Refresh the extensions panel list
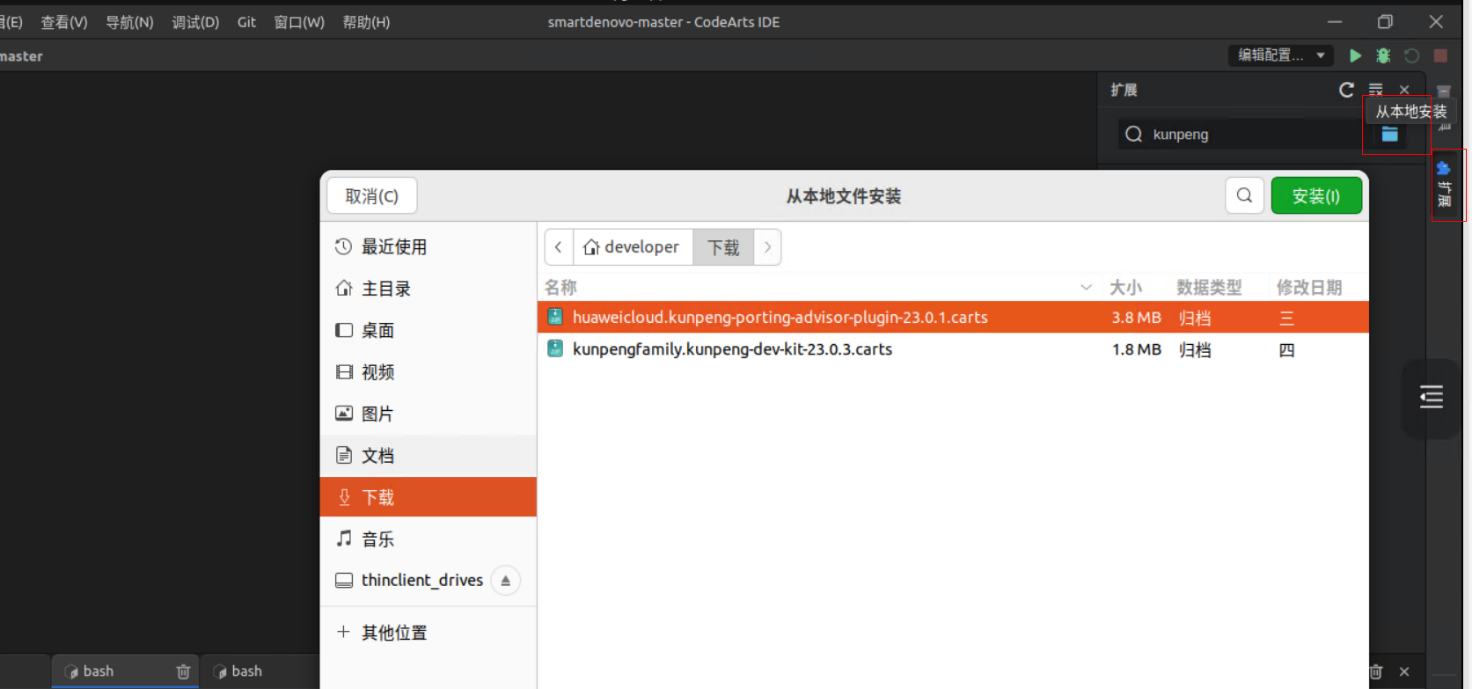Image resolution: width=1472 pixels, height=689 pixels. 1347,90
